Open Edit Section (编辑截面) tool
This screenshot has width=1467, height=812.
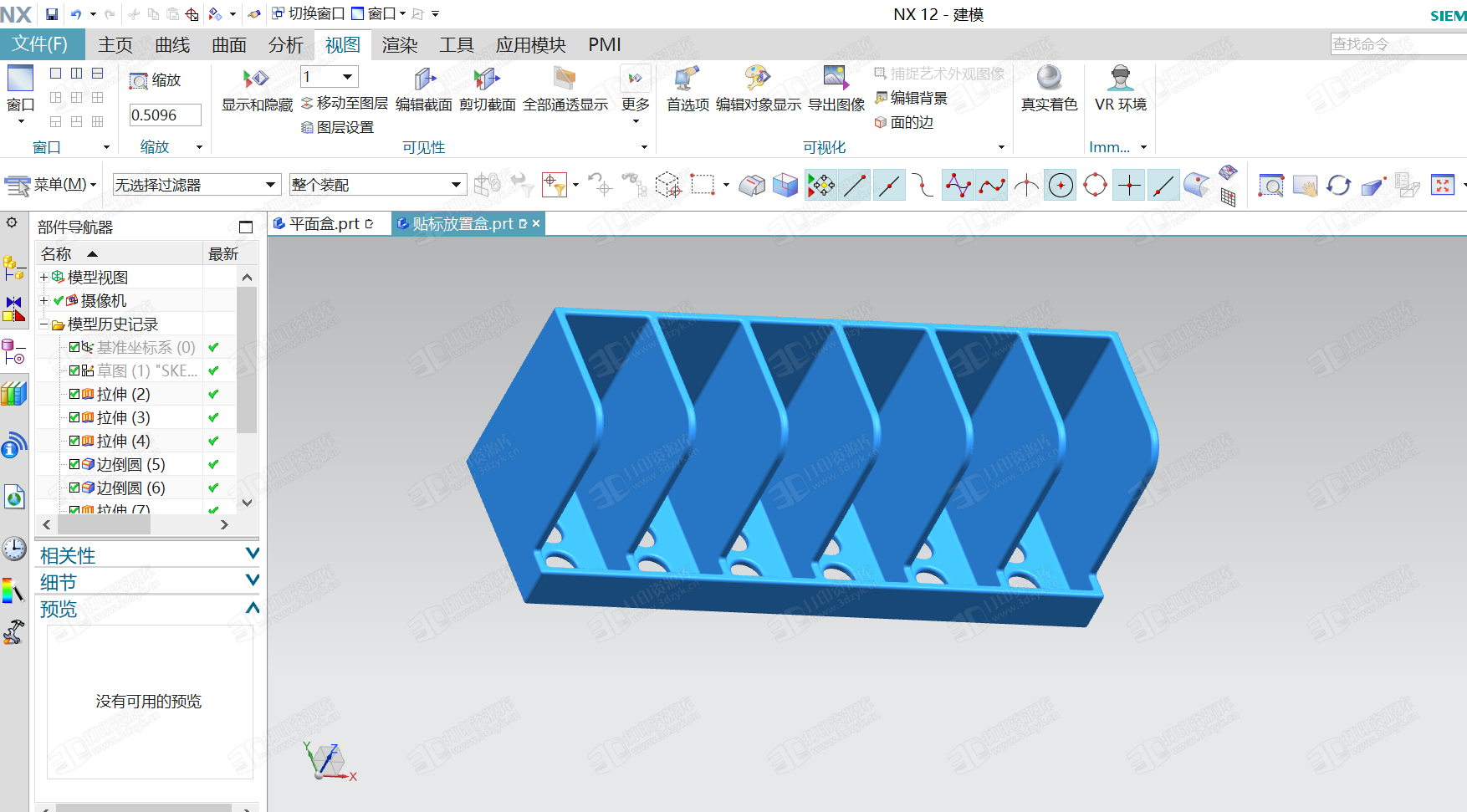(x=424, y=79)
